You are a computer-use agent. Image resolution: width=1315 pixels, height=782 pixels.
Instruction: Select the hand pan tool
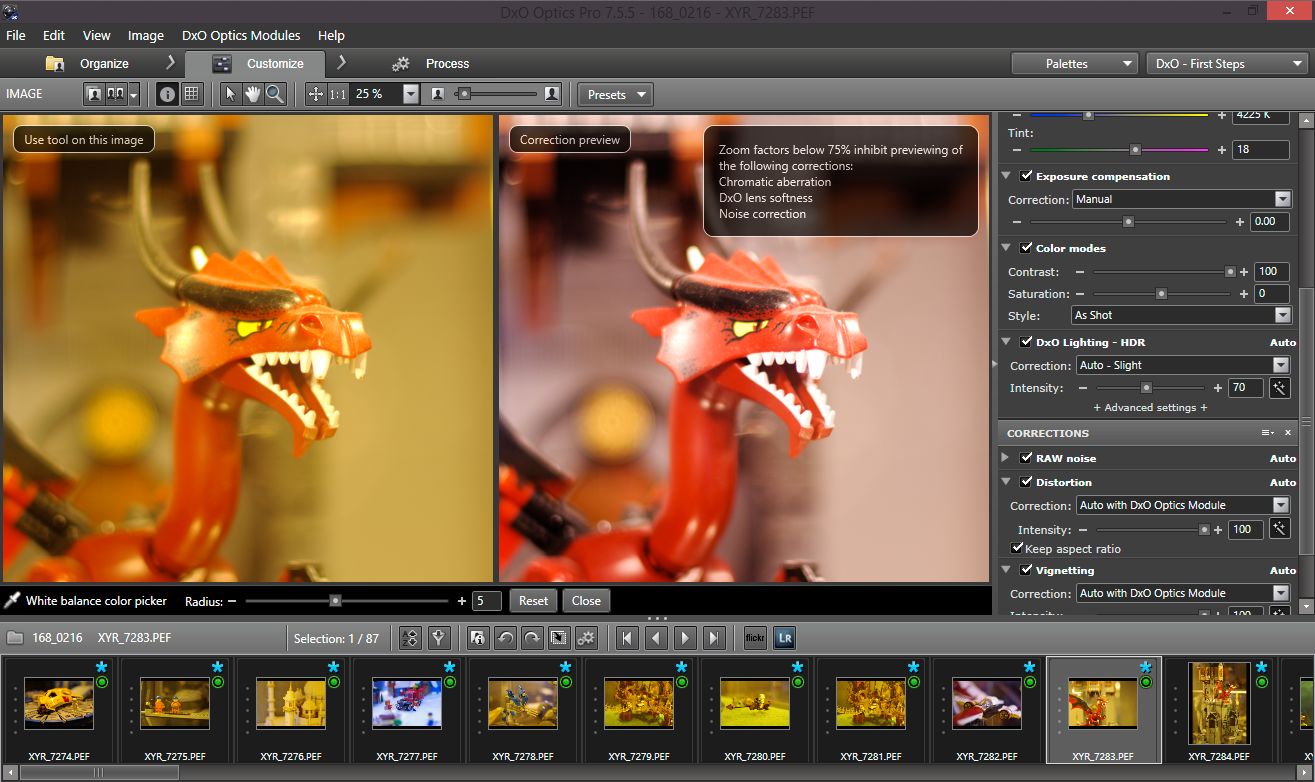pyautogui.click(x=252, y=94)
